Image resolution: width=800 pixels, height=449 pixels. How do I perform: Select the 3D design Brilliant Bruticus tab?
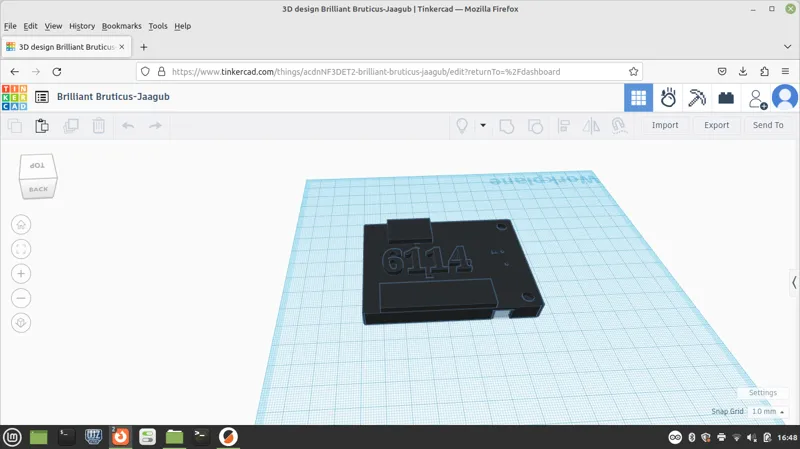pyautogui.click(x=66, y=47)
